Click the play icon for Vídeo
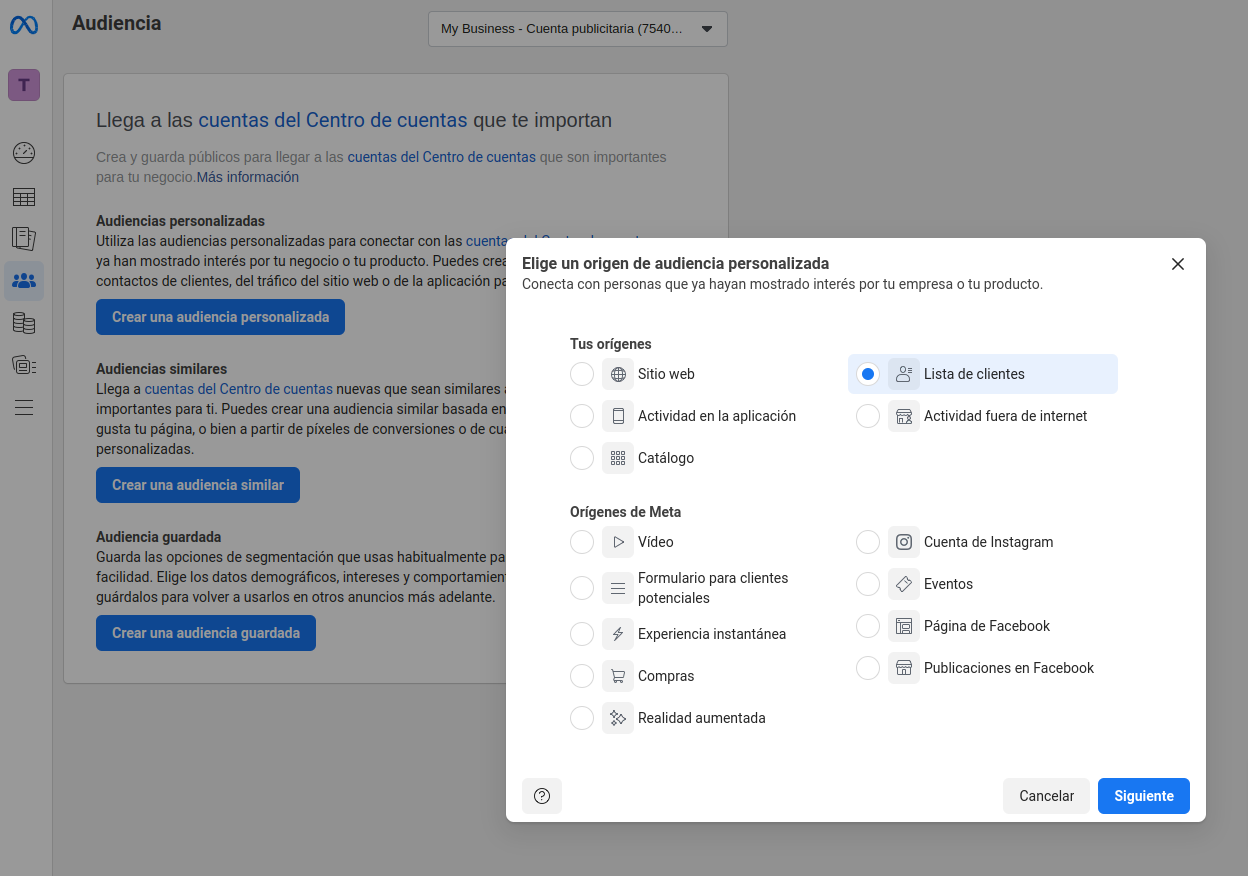This screenshot has width=1248, height=876. [618, 542]
